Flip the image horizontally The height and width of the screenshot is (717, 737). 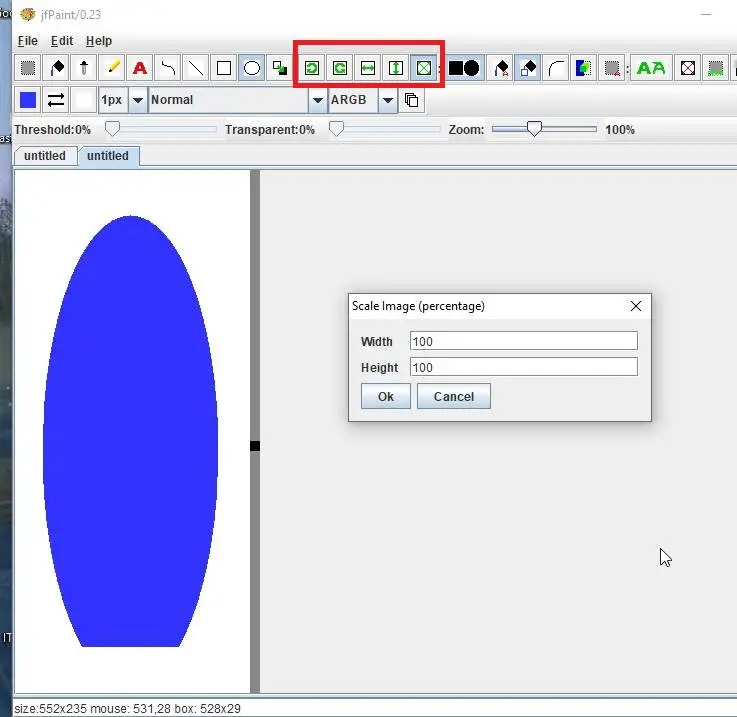tap(368, 68)
